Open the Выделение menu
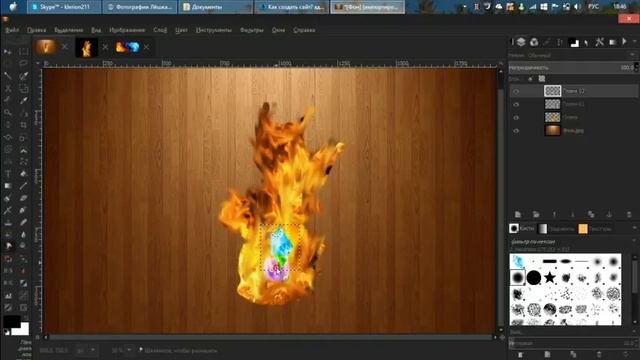 click(x=69, y=30)
